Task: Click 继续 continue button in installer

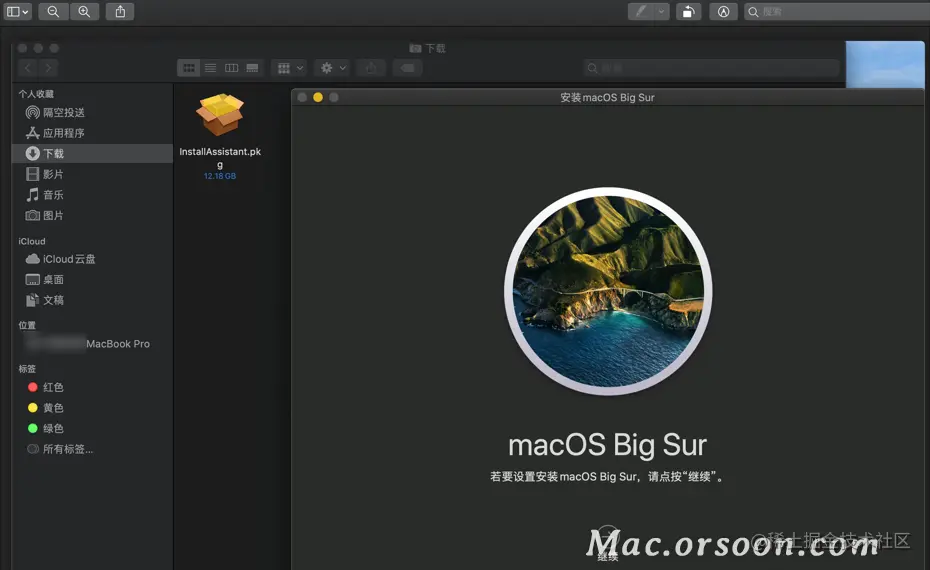Action: 607,543
